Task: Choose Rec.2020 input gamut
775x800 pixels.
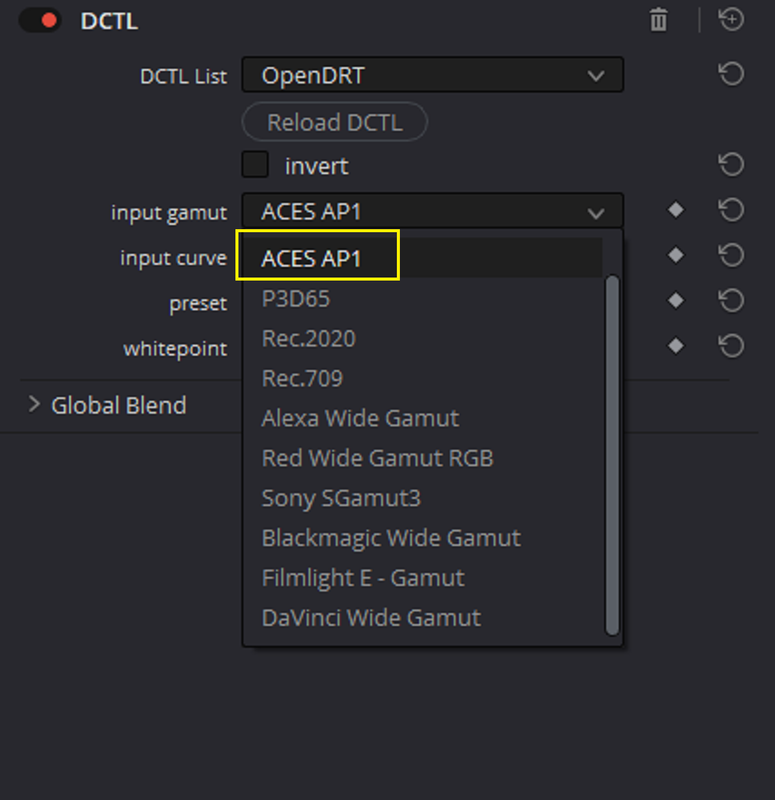Action: tap(423, 338)
